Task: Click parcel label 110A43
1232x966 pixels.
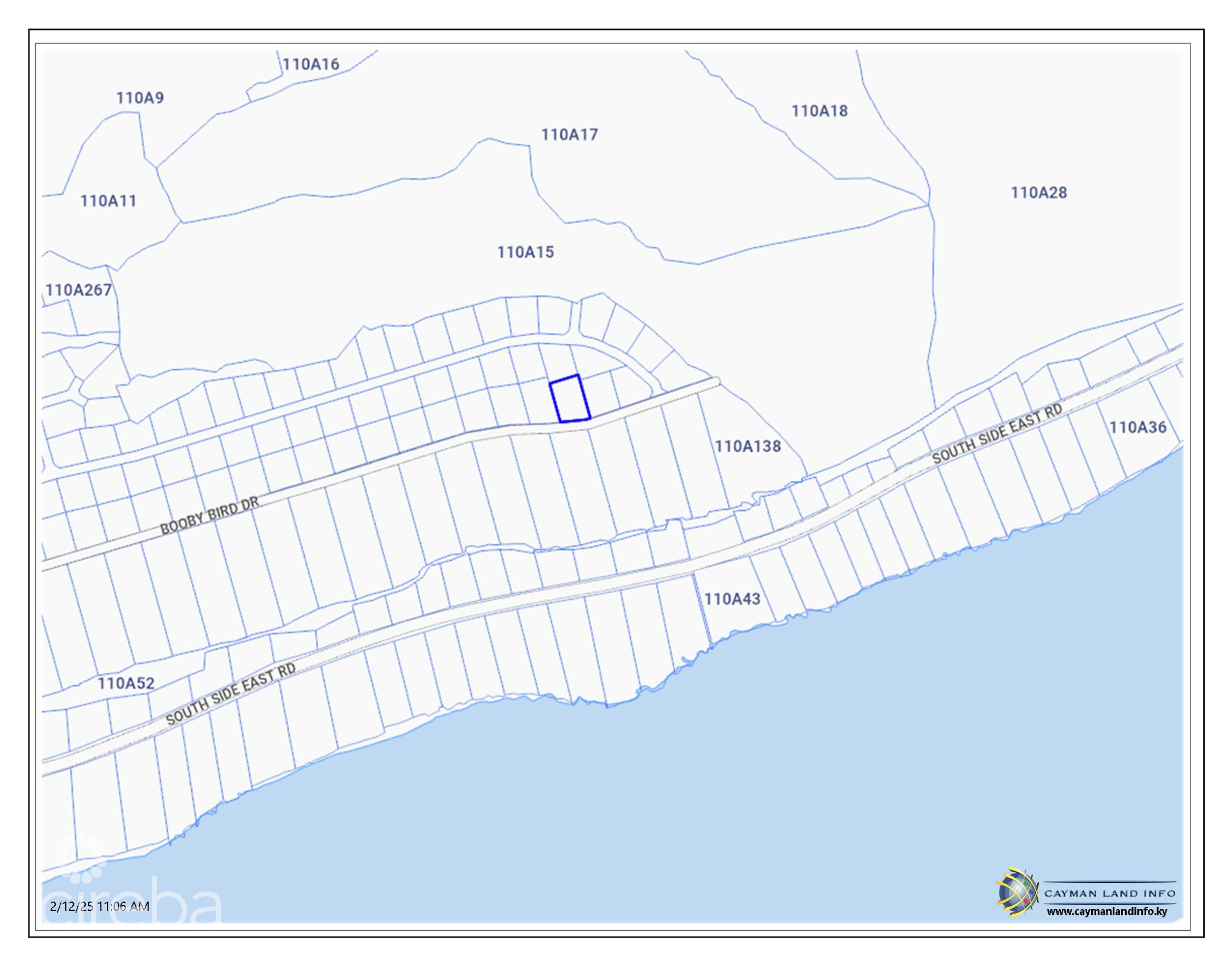Action: click(732, 599)
